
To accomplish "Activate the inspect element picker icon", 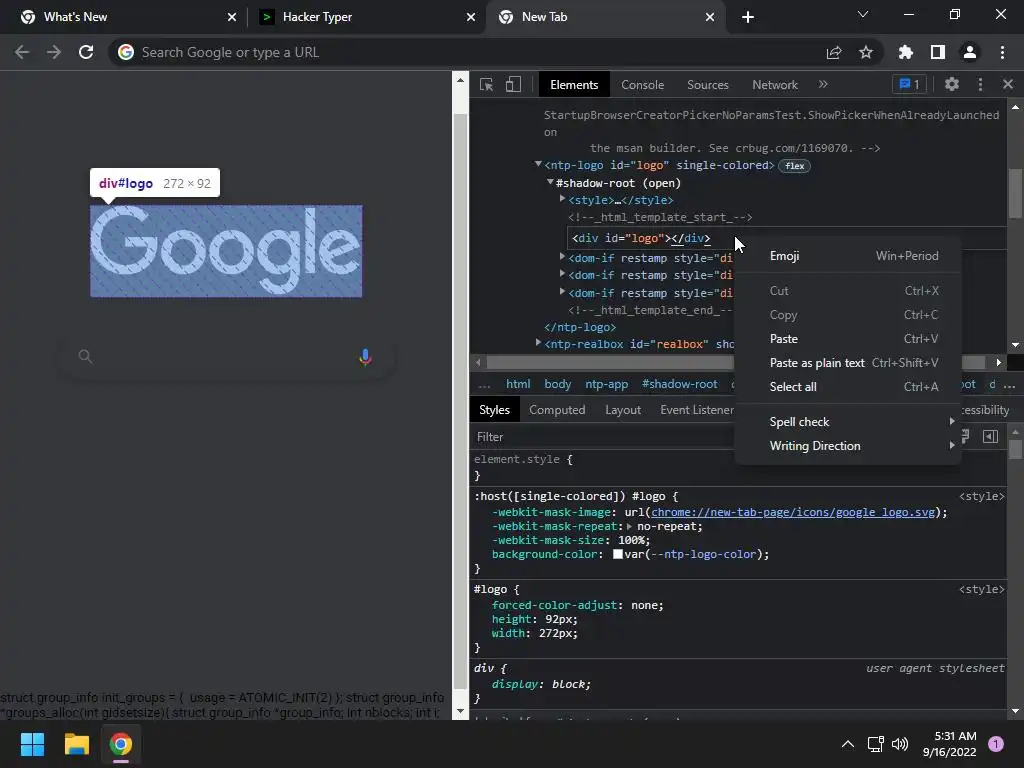I will pyautogui.click(x=486, y=84).
